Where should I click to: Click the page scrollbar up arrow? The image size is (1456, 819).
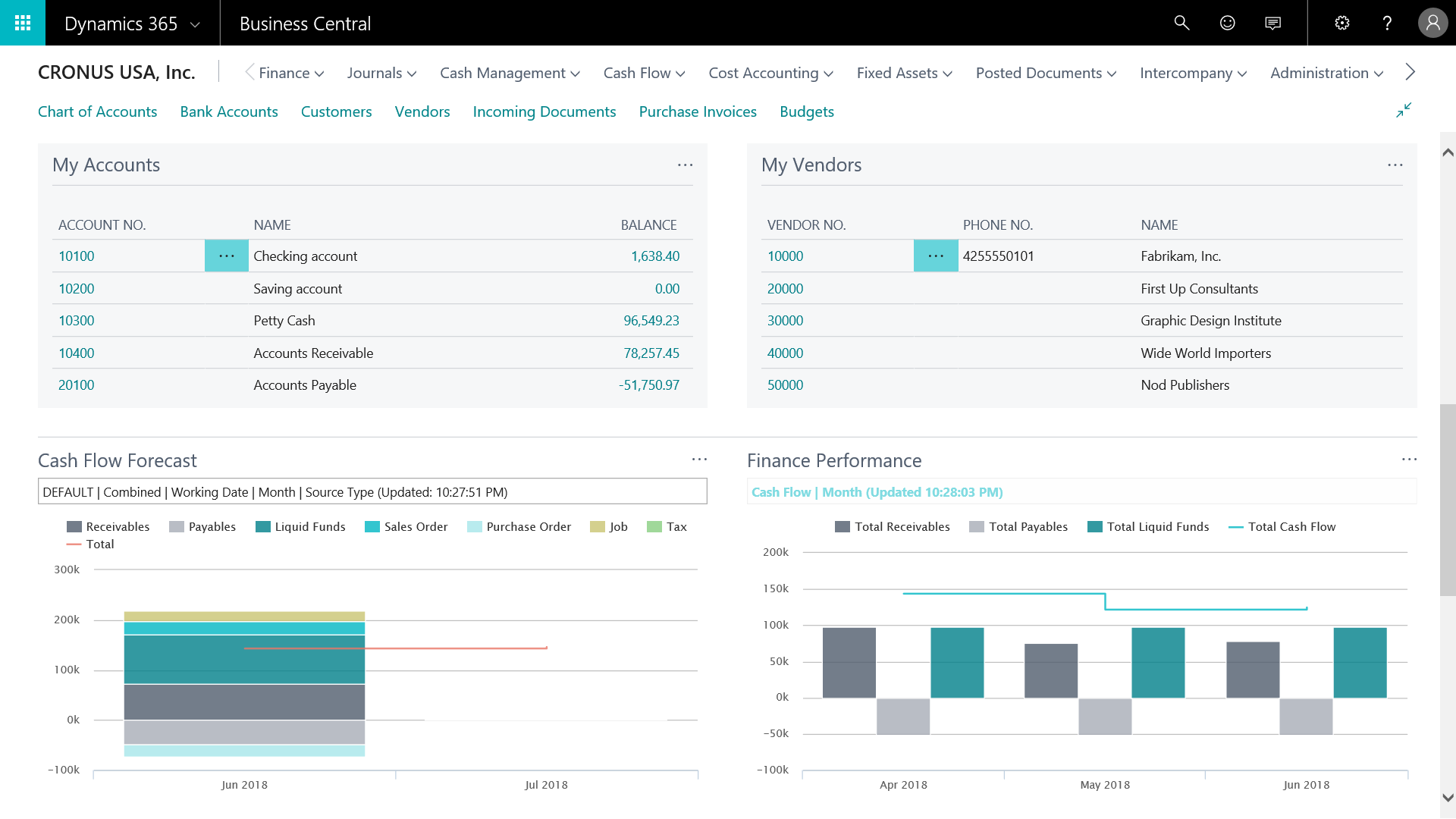[1448, 152]
